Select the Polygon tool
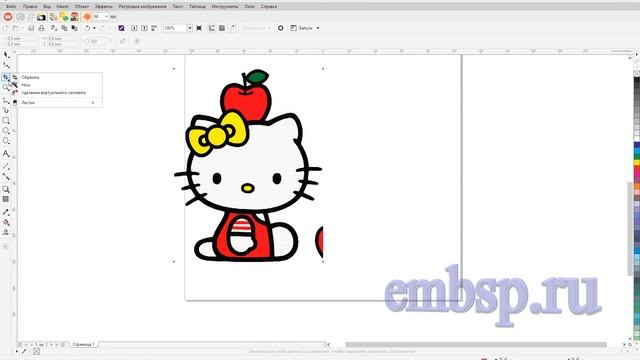 tap(6, 141)
